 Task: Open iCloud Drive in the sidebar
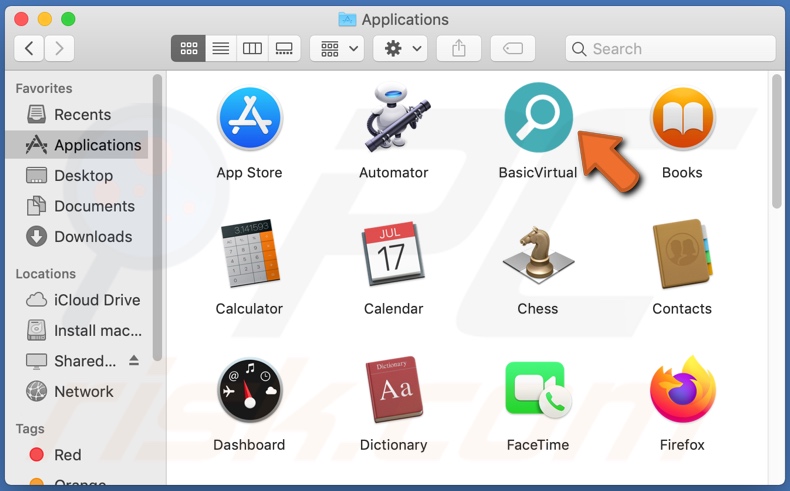point(77,300)
